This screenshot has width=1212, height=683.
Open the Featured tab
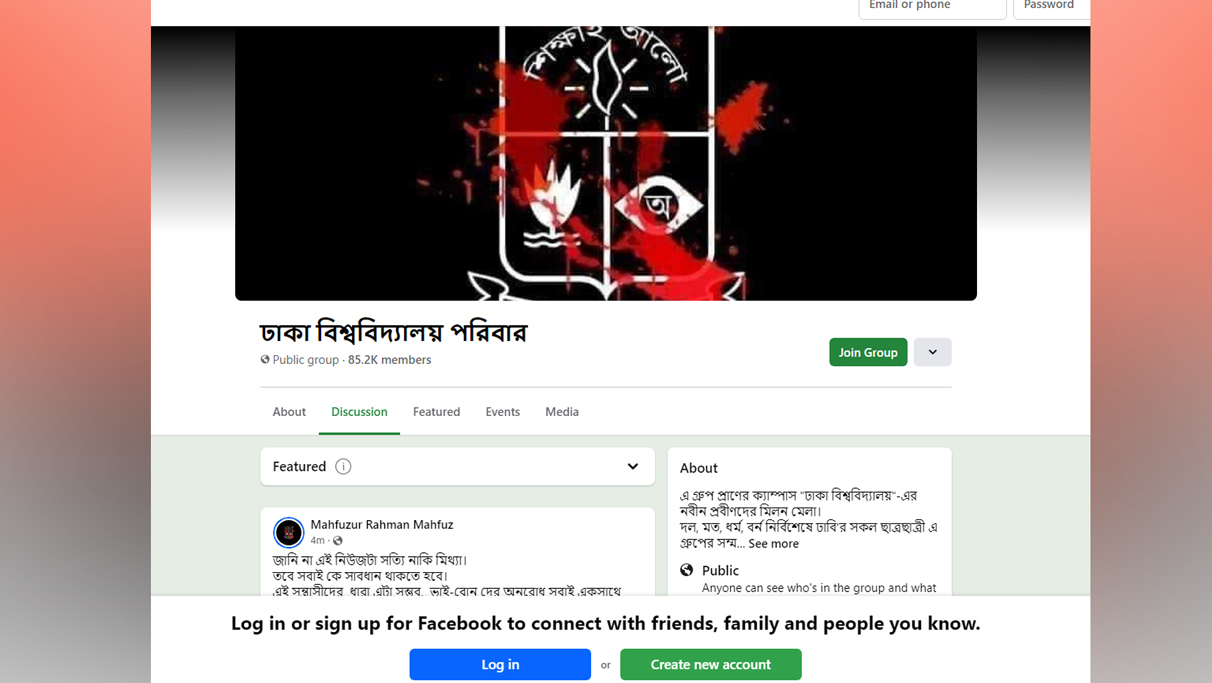pos(436,412)
